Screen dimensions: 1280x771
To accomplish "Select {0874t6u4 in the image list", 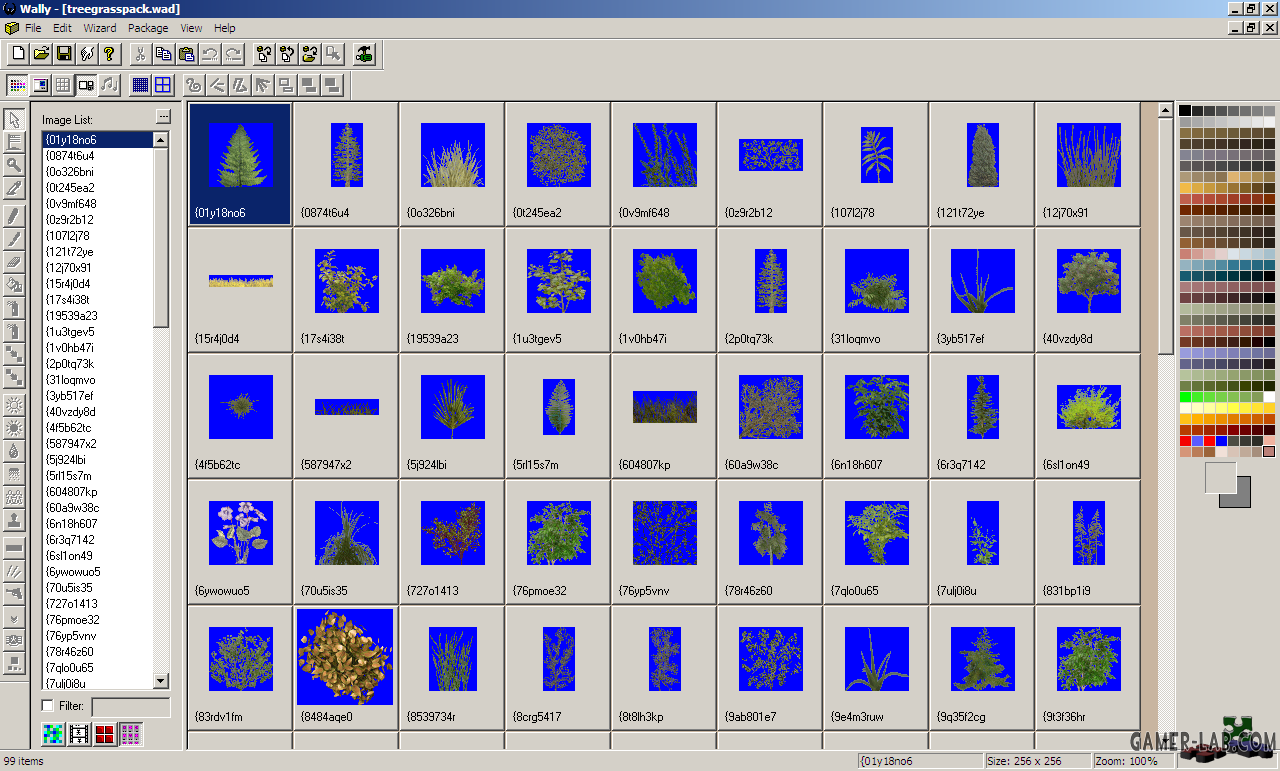I will click(x=97, y=156).
